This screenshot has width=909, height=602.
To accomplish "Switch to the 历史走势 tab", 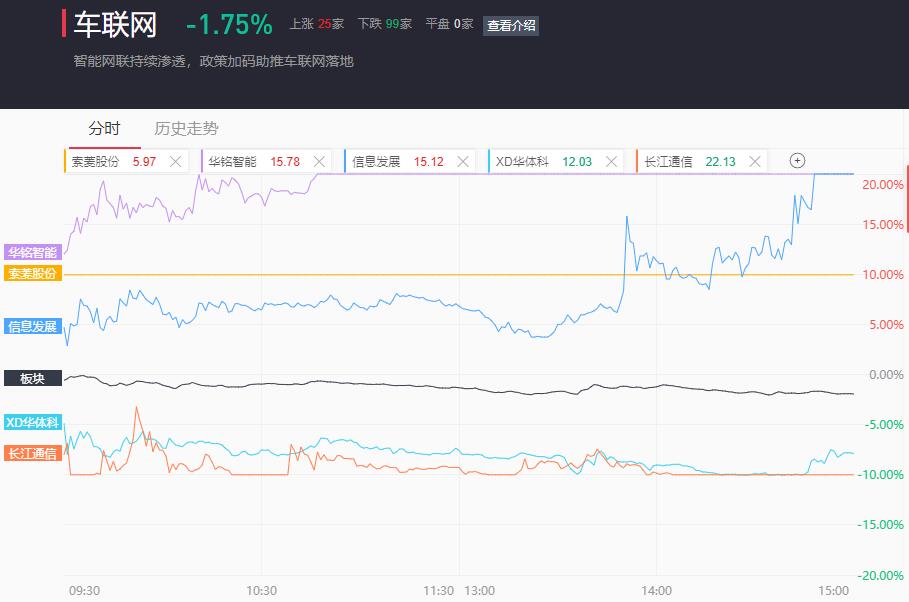I will pyautogui.click(x=186, y=128).
